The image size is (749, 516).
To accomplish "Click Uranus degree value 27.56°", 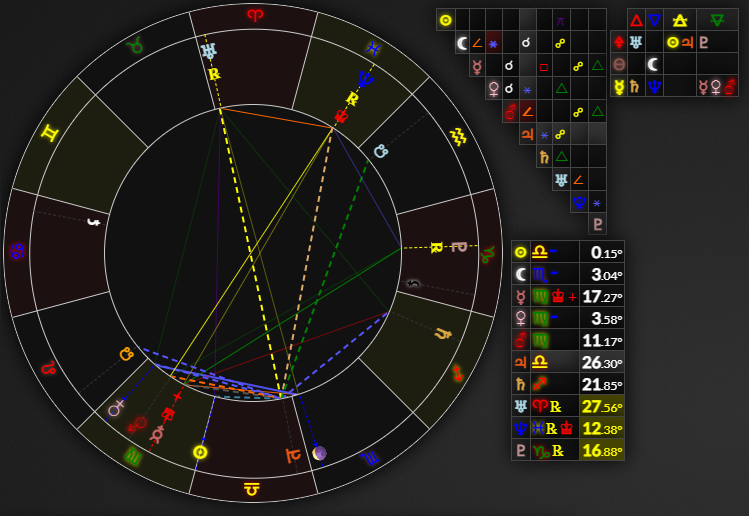I will pyautogui.click(x=607, y=407).
